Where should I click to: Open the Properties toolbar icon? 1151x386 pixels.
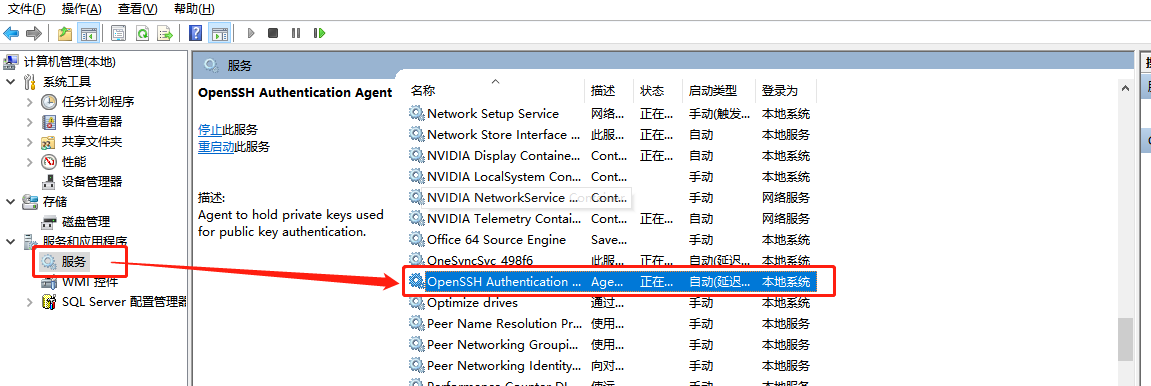point(118,33)
